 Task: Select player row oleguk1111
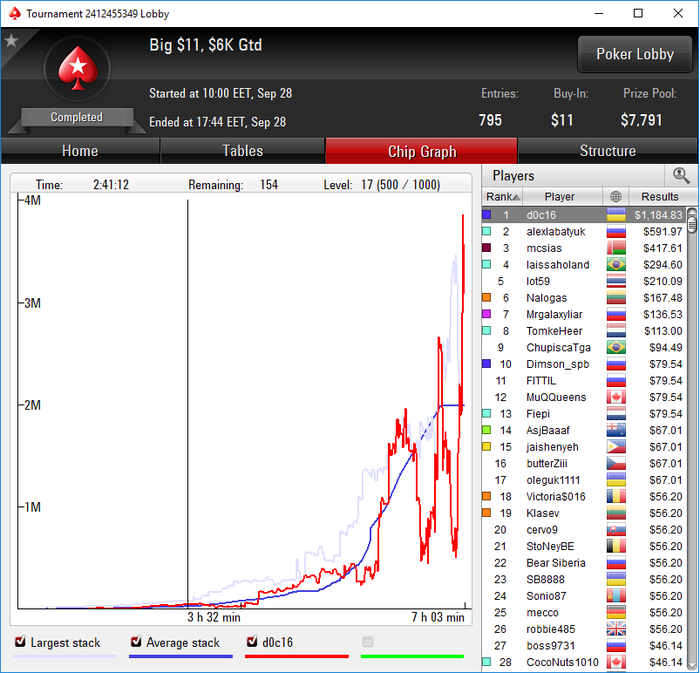584,480
